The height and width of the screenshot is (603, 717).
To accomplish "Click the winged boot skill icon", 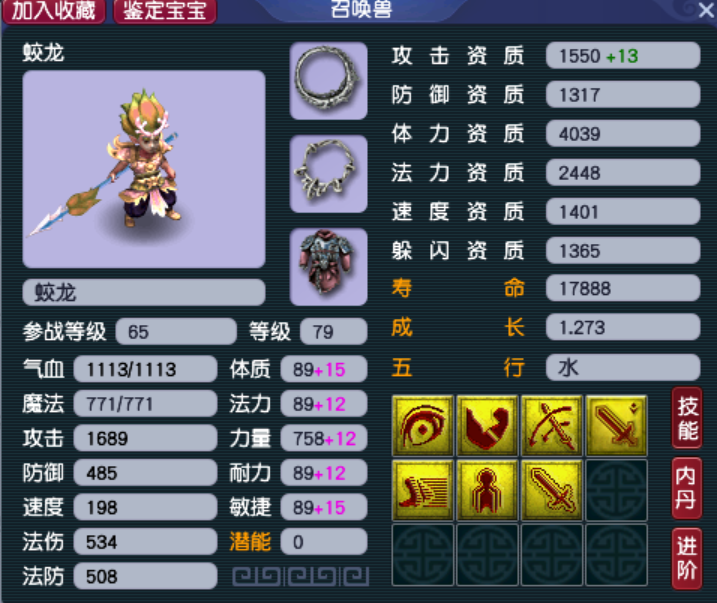I will [x=423, y=490].
